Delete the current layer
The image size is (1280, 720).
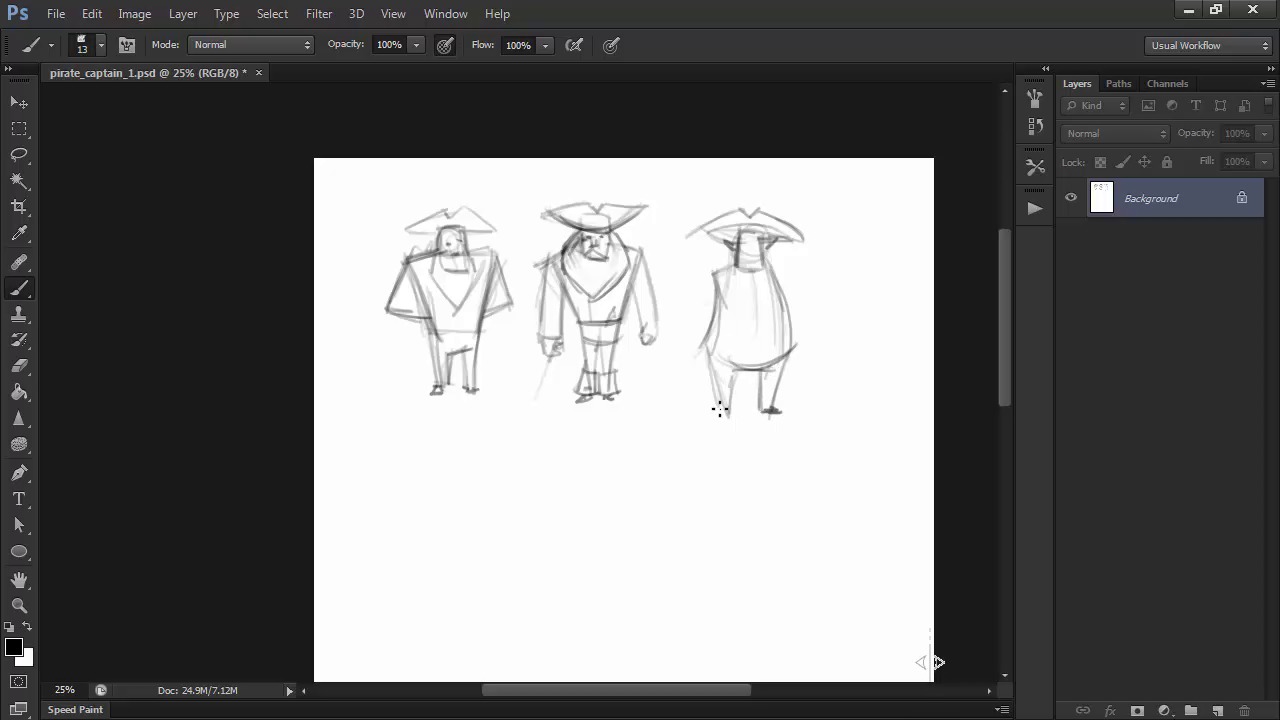pos(1244,711)
